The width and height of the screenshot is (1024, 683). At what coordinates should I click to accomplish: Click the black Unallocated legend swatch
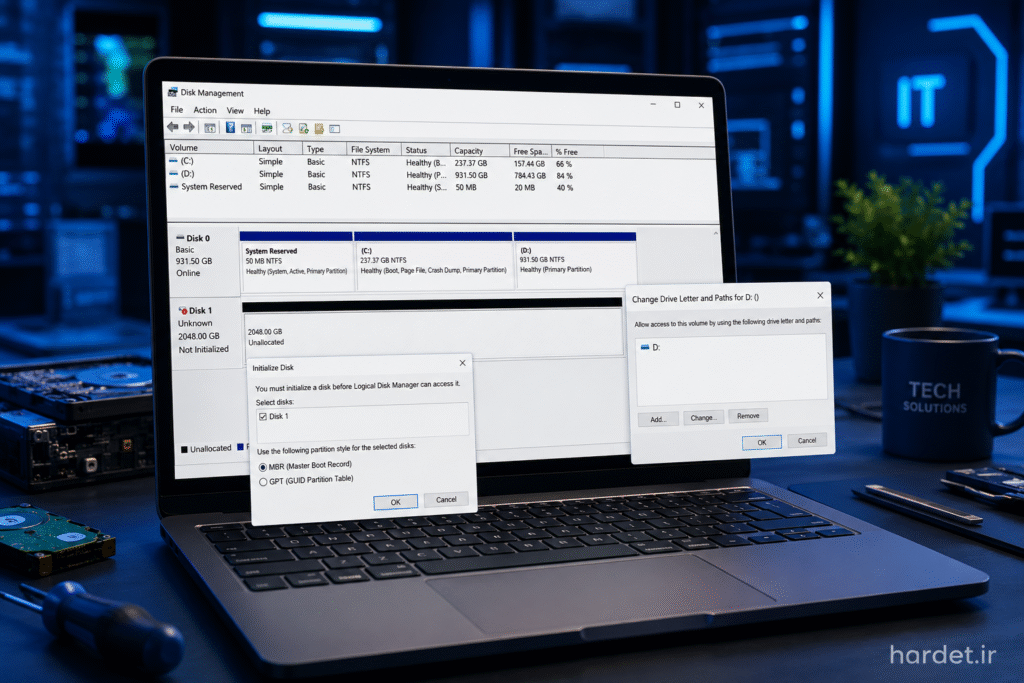(184, 449)
